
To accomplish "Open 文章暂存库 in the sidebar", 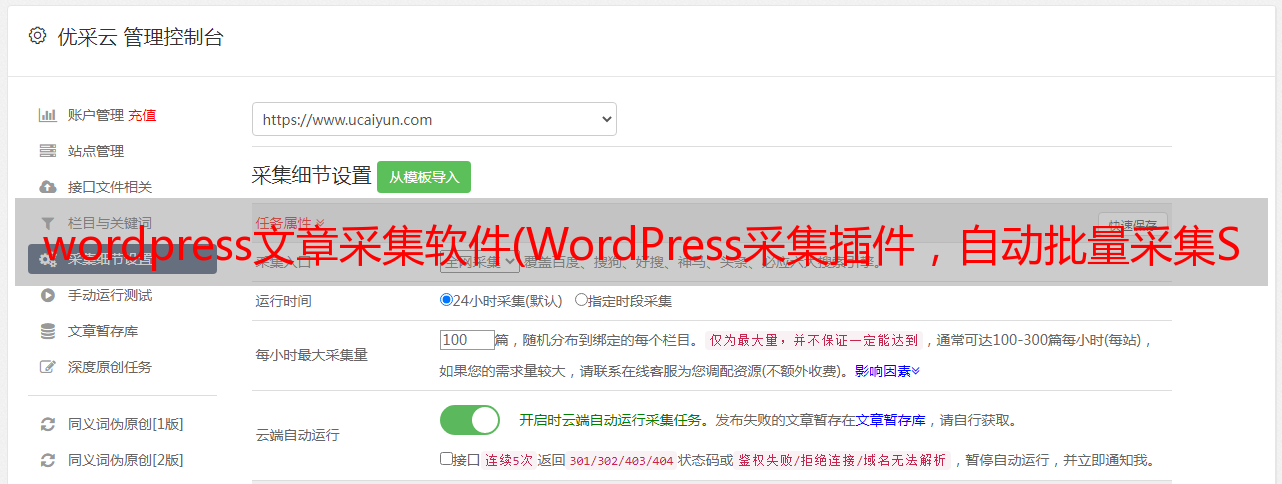I will pyautogui.click(x=103, y=331).
